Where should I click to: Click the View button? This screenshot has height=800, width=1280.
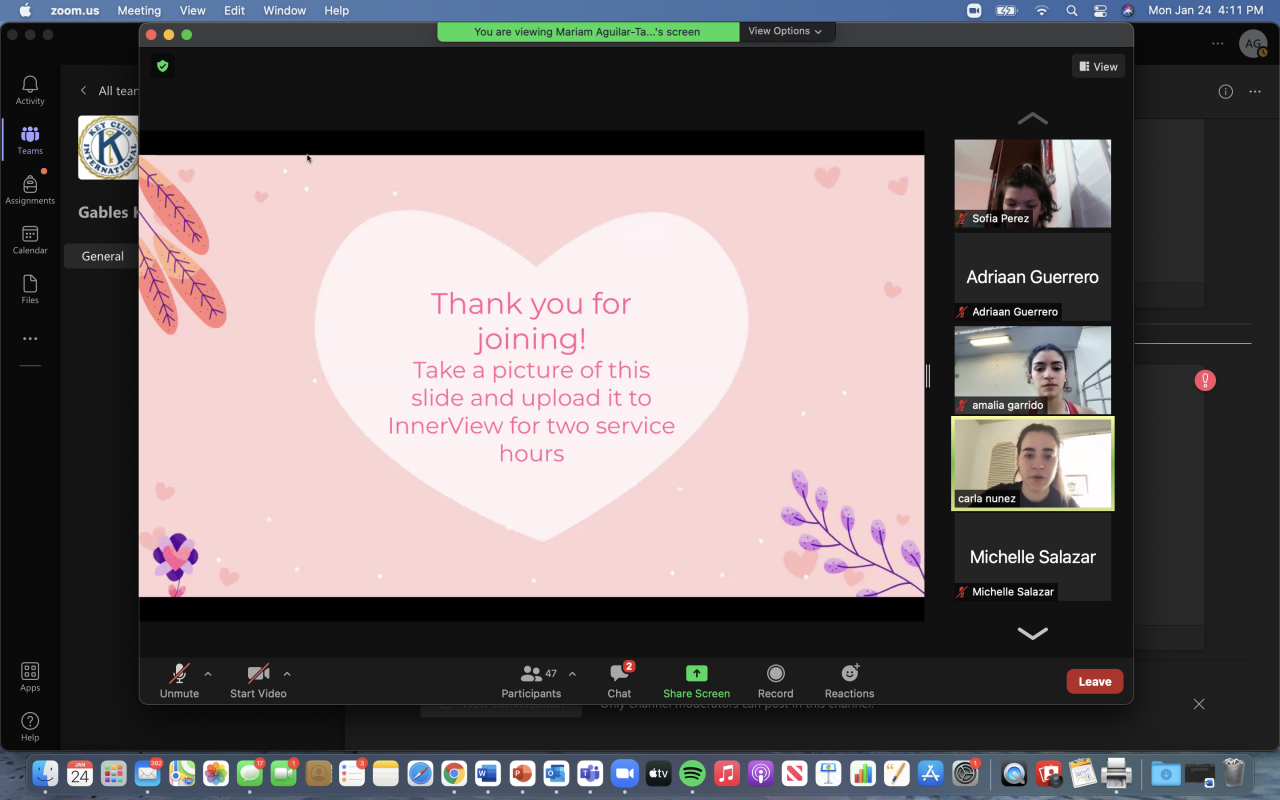click(x=1098, y=67)
